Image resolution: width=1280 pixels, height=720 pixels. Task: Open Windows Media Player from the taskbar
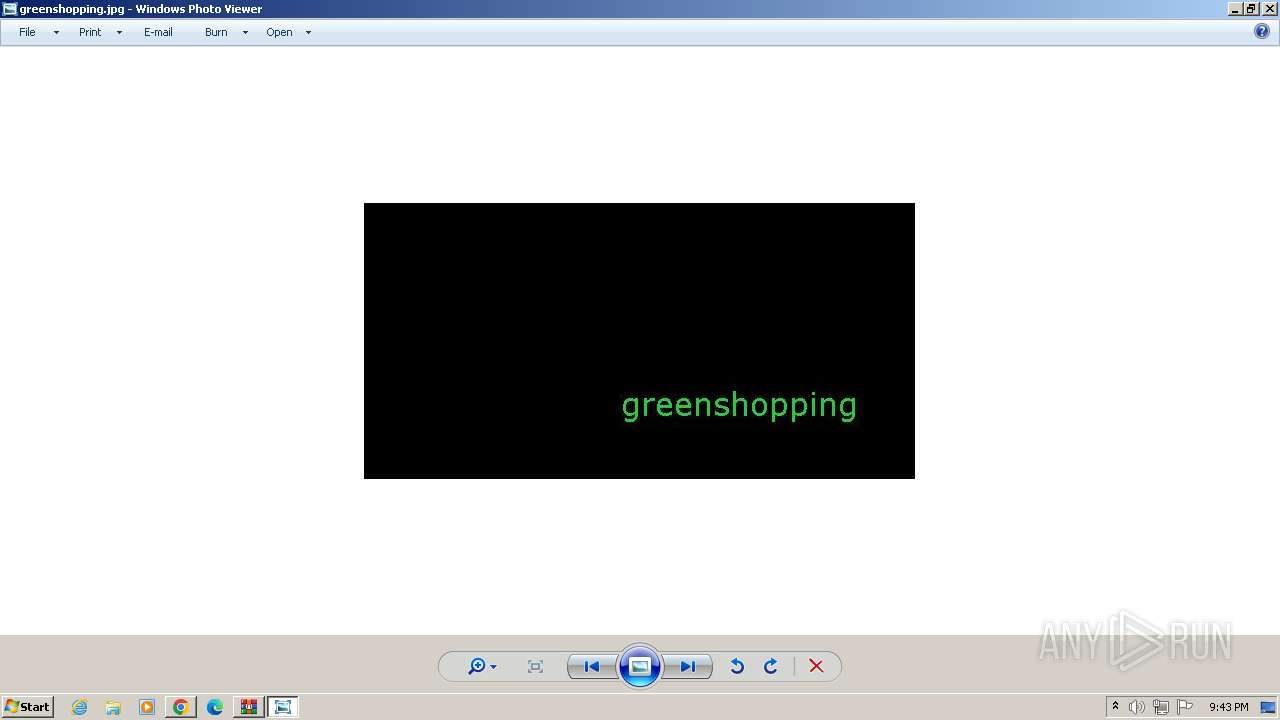tap(147, 707)
